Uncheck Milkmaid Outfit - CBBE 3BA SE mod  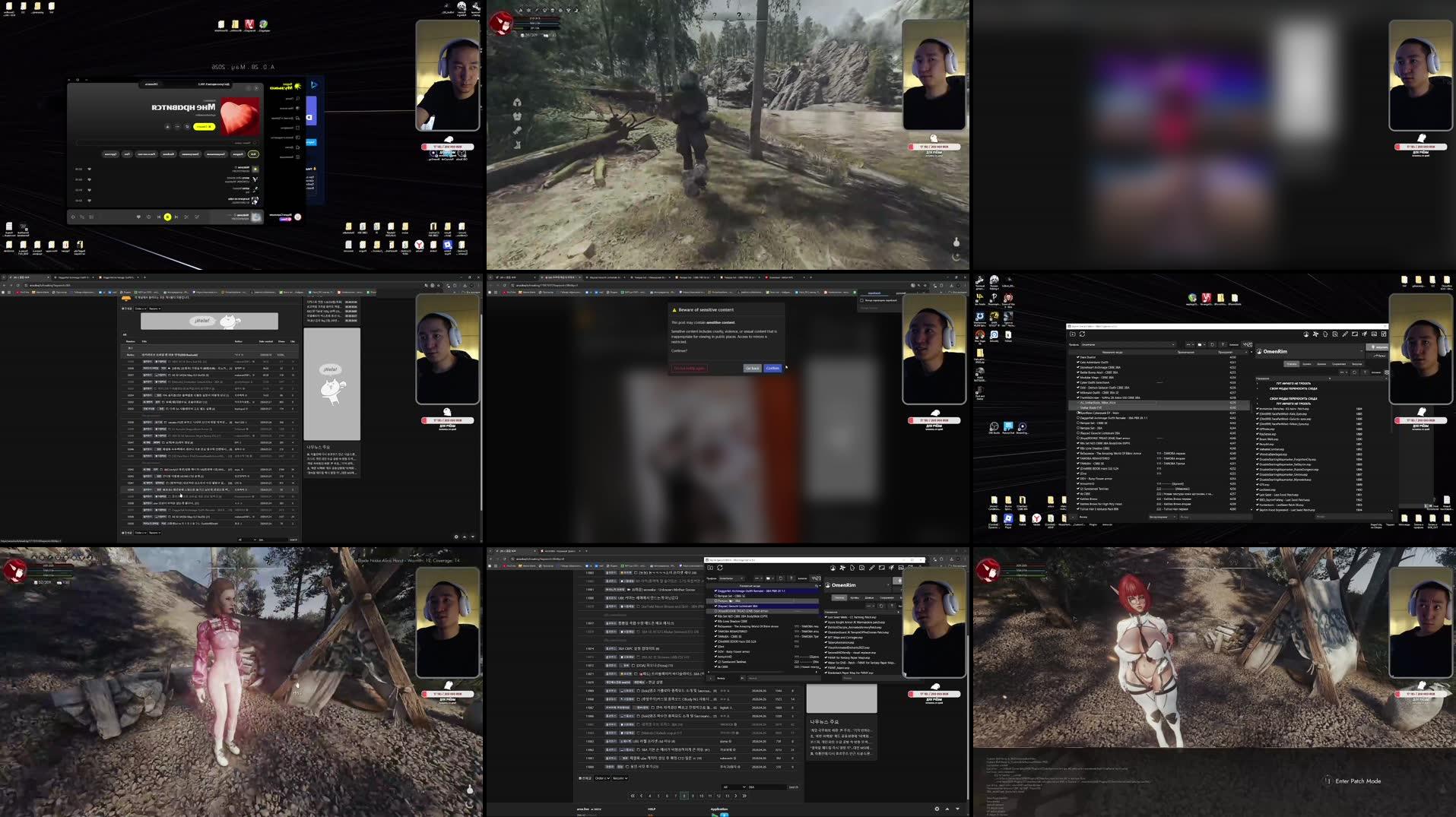(x=1078, y=392)
